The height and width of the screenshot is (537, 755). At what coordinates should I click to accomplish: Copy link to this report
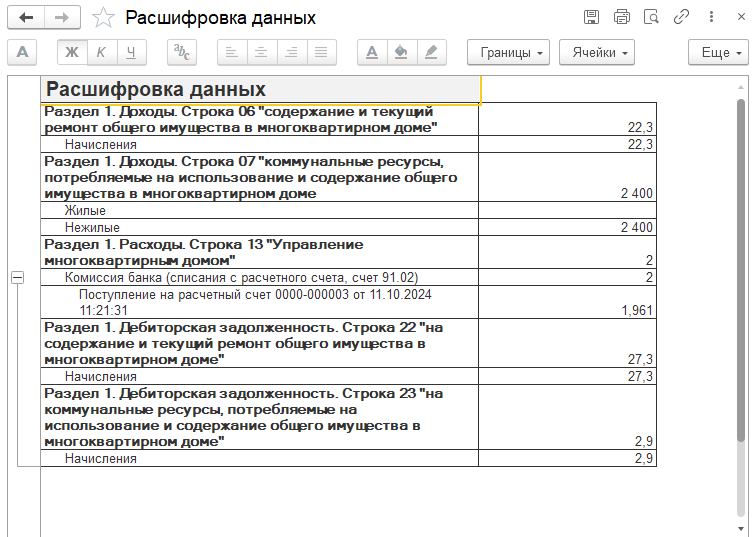click(x=682, y=17)
